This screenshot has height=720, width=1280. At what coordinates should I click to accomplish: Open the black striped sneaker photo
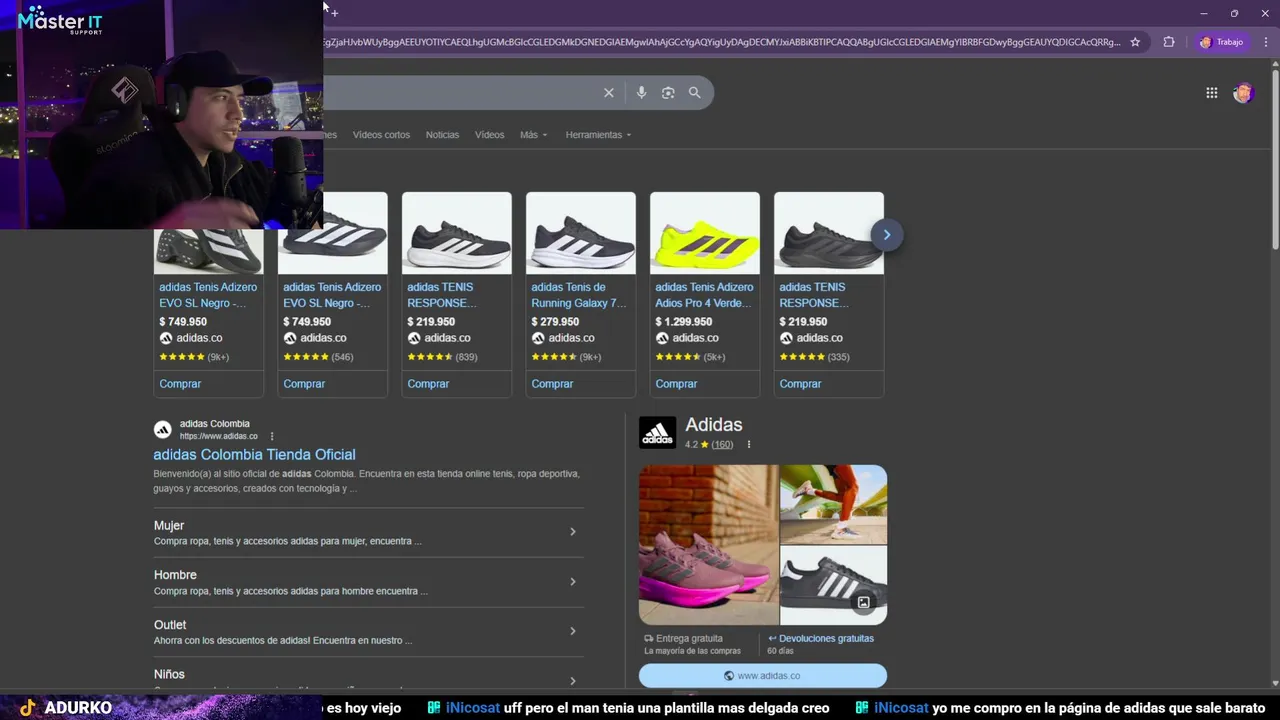coord(834,585)
